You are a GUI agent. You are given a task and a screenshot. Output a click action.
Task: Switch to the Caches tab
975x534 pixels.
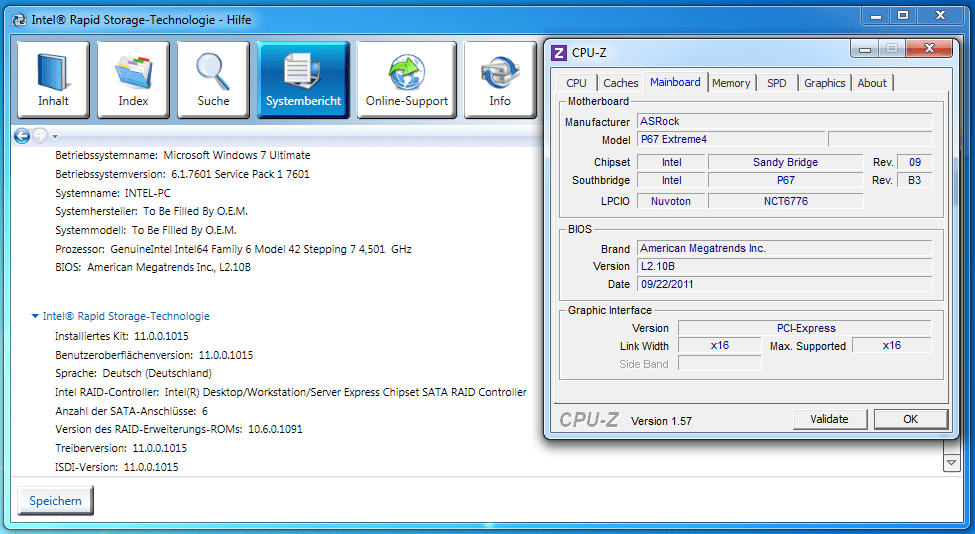[621, 83]
